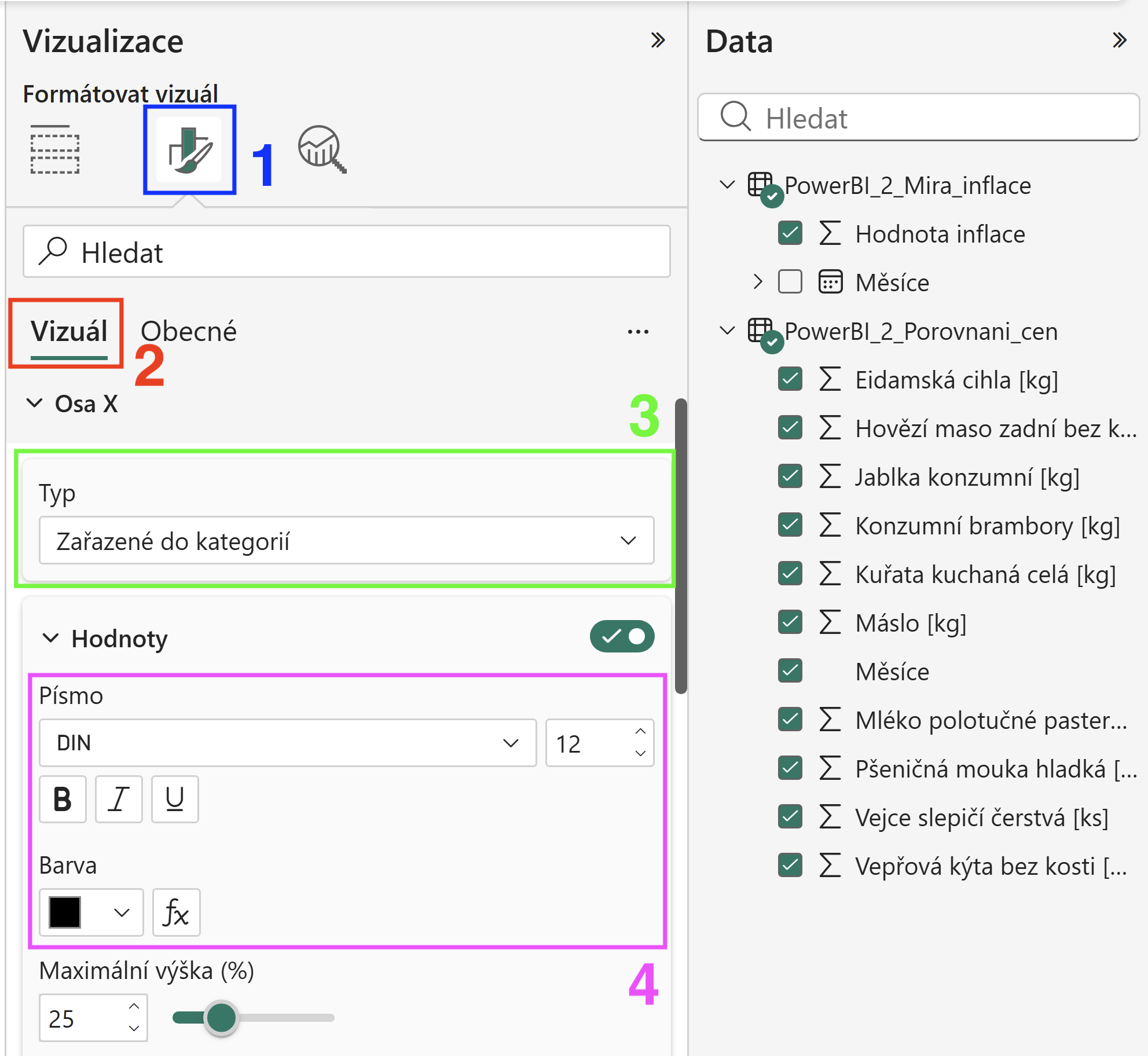Viewport: 1148px width, 1056px height.
Task: Toggle bold font formatting
Action: point(63,799)
